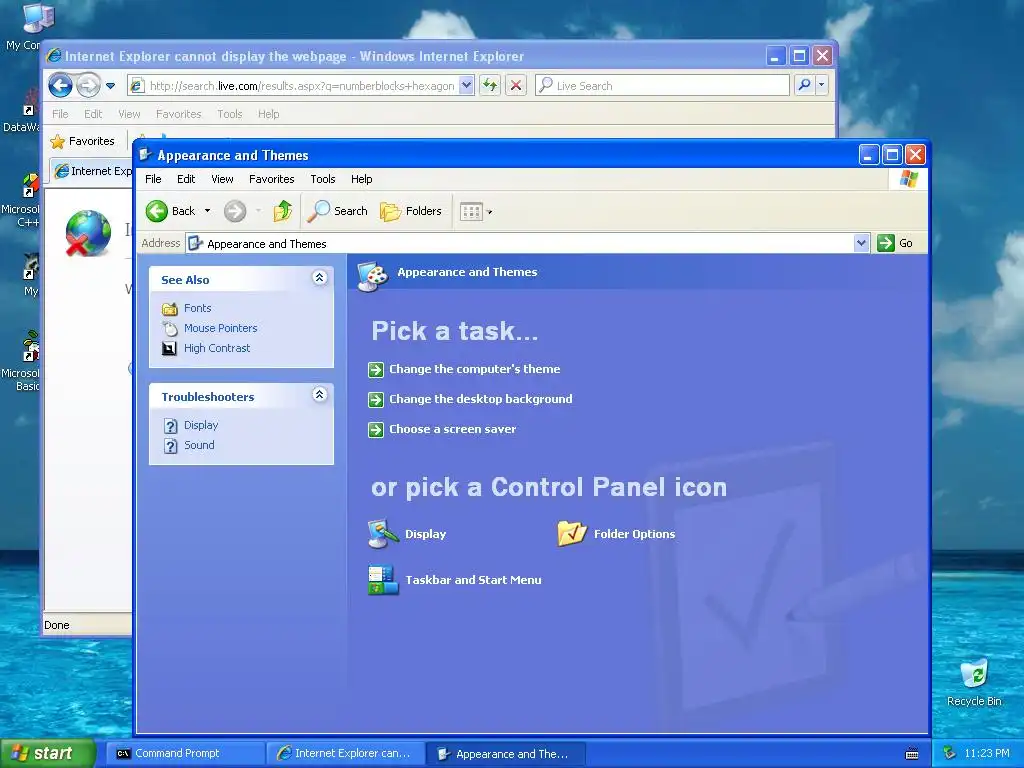Open search provider dropdown in Internet Explorer
This screenshot has width=1024, height=768.
pyautogui.click(x=822, y=85)
